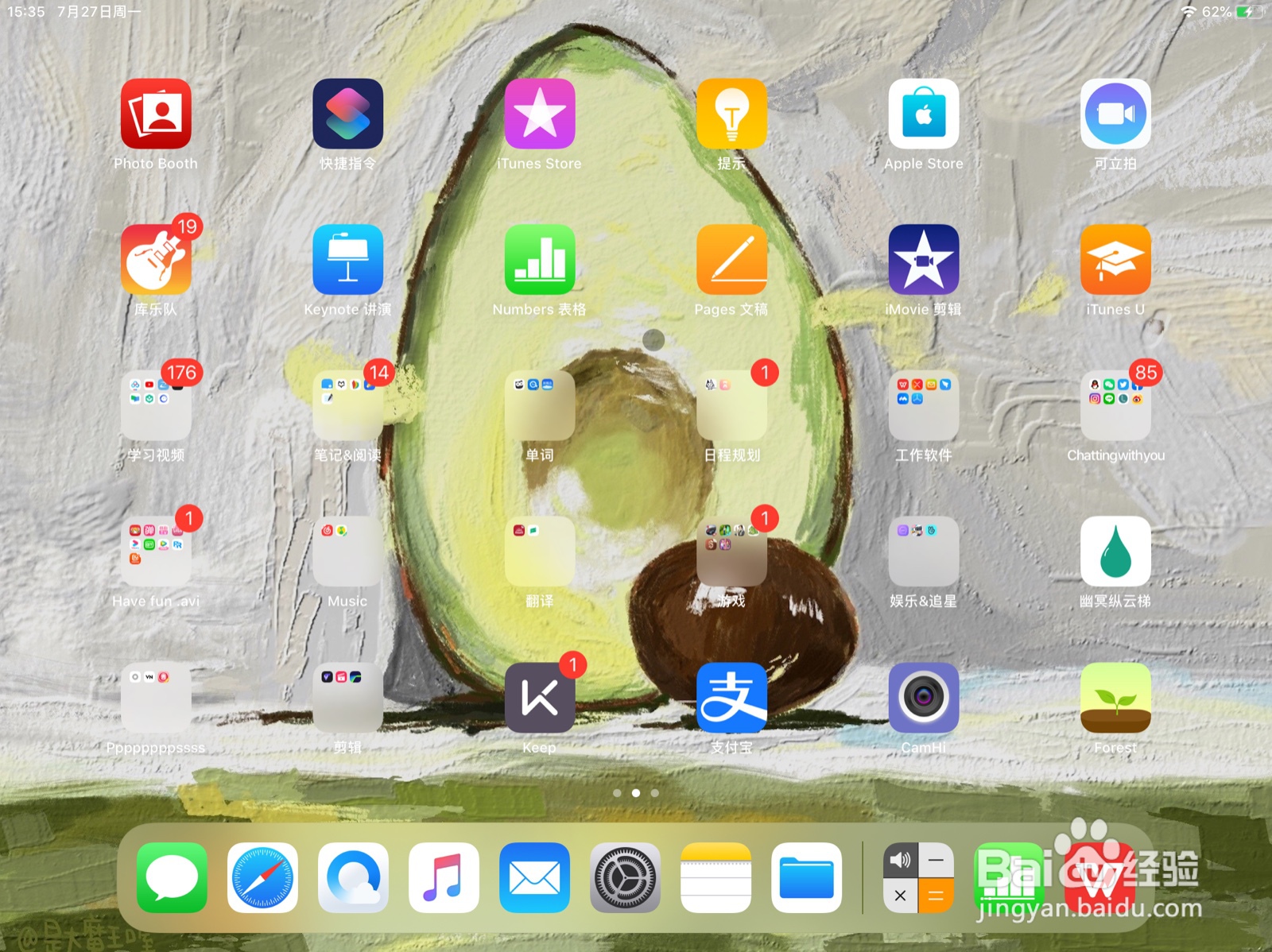The height and width of the screenshot is (952, 1272).
Task: Tap the Wi-Fi status icon
Action: pyautogui.click(x=1189, y=12)
